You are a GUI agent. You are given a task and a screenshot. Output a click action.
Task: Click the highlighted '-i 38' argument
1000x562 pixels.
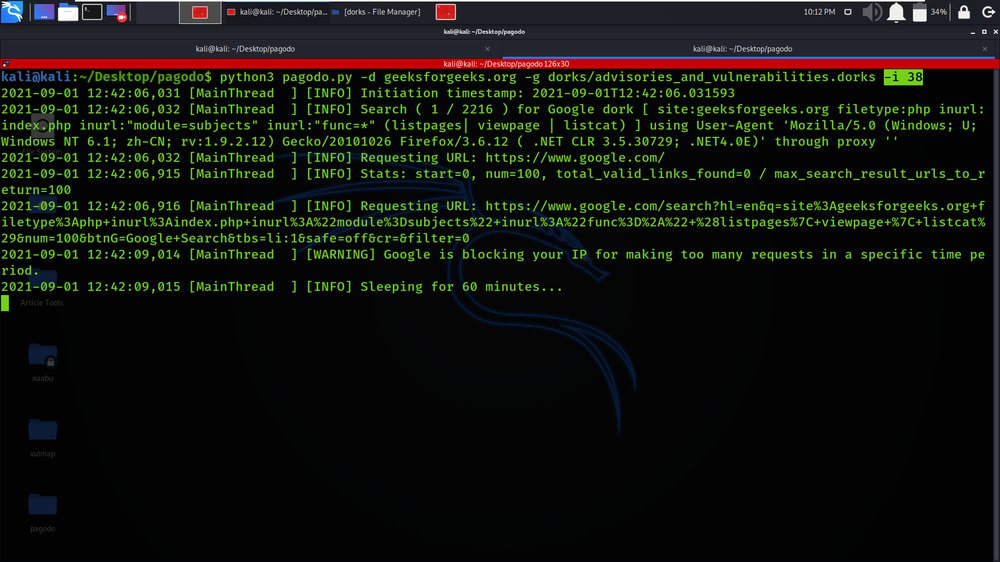[903, 77]
